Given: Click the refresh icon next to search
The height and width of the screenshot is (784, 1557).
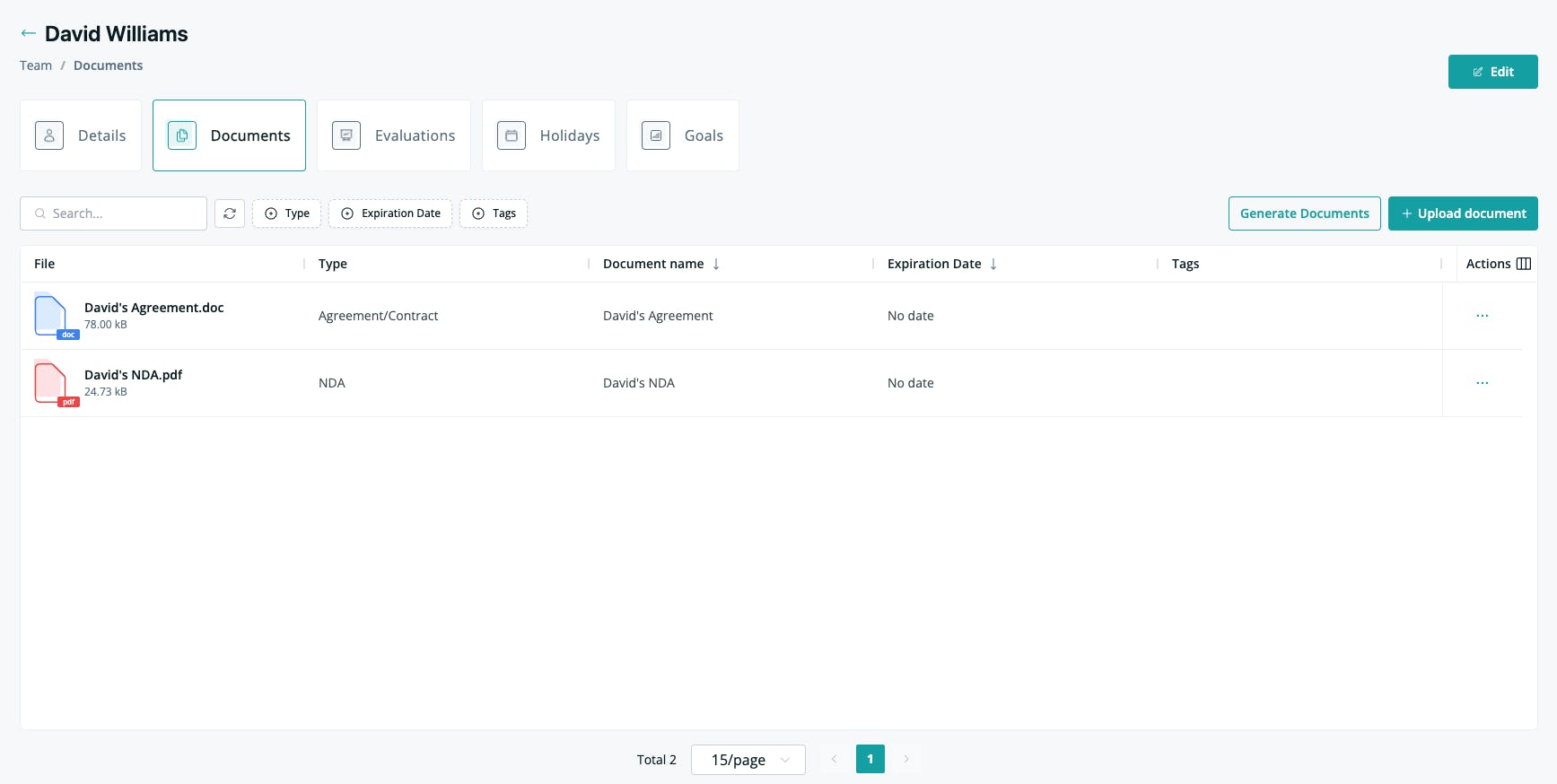Looking at the screenshot, I should point(230,213).
